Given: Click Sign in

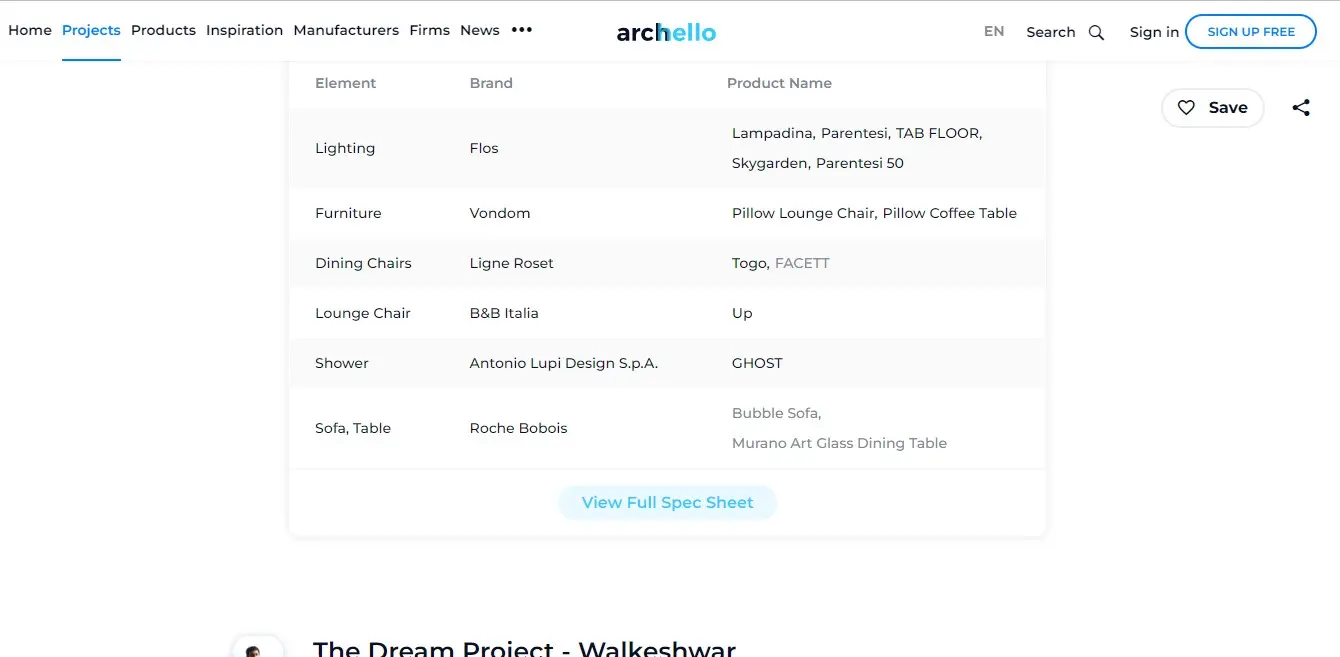Looking at the screenshot, I should click(1154, 32).
